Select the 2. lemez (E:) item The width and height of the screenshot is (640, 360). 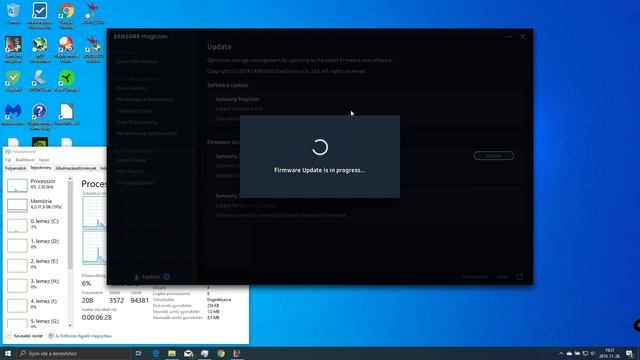pos(35,264)
